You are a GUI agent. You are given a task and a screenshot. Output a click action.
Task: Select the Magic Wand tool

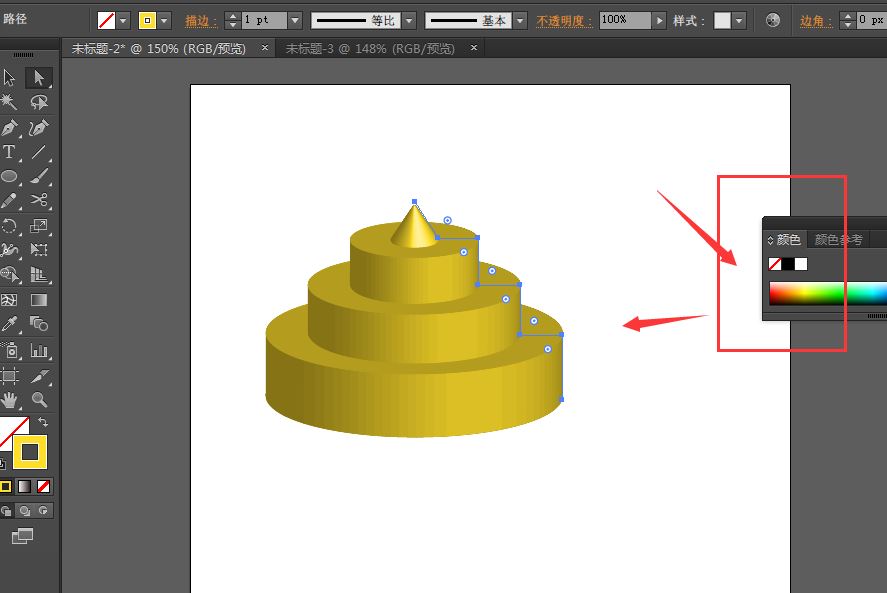pos(9,102)
